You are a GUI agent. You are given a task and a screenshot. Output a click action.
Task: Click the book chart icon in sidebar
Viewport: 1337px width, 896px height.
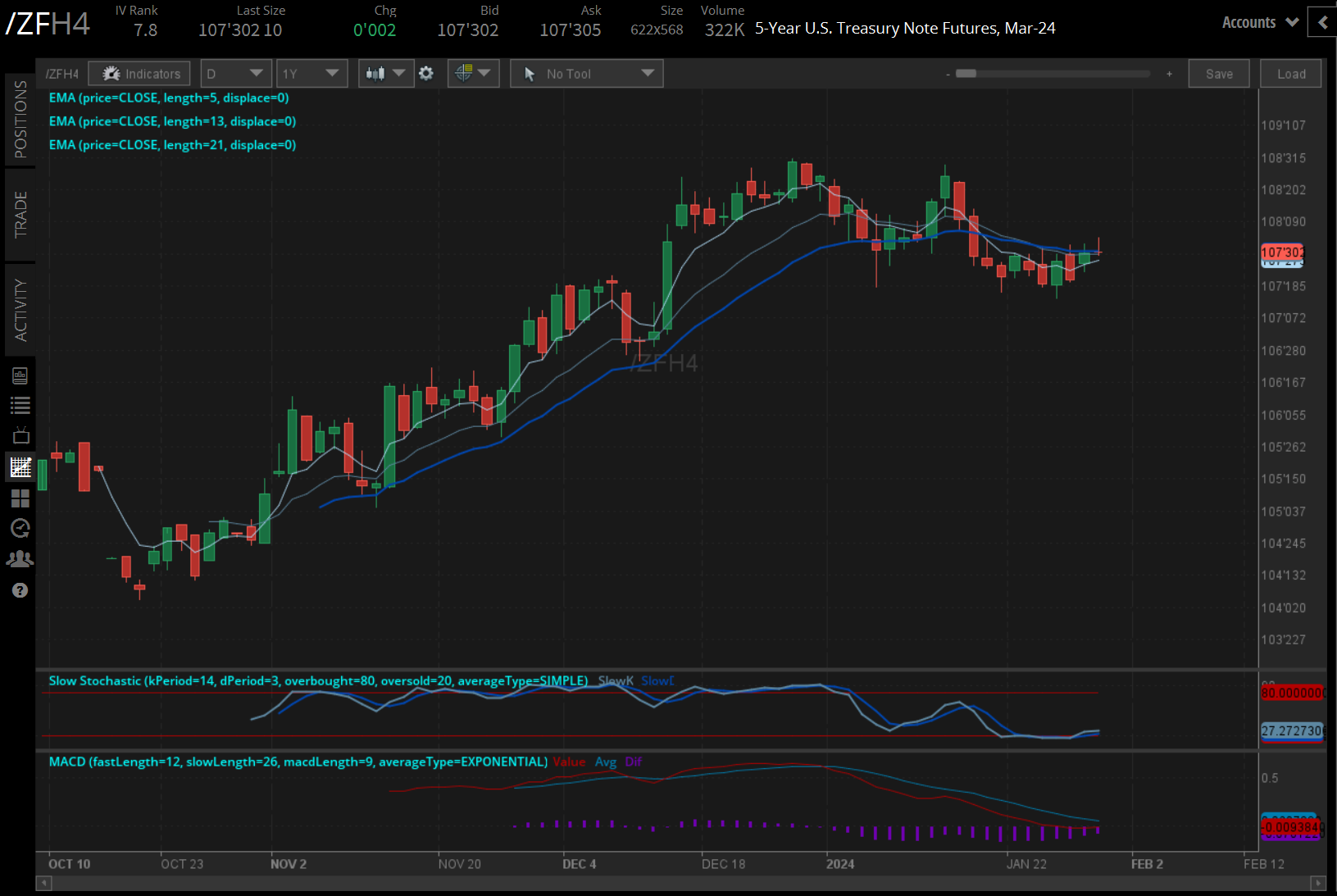point(20,375)
